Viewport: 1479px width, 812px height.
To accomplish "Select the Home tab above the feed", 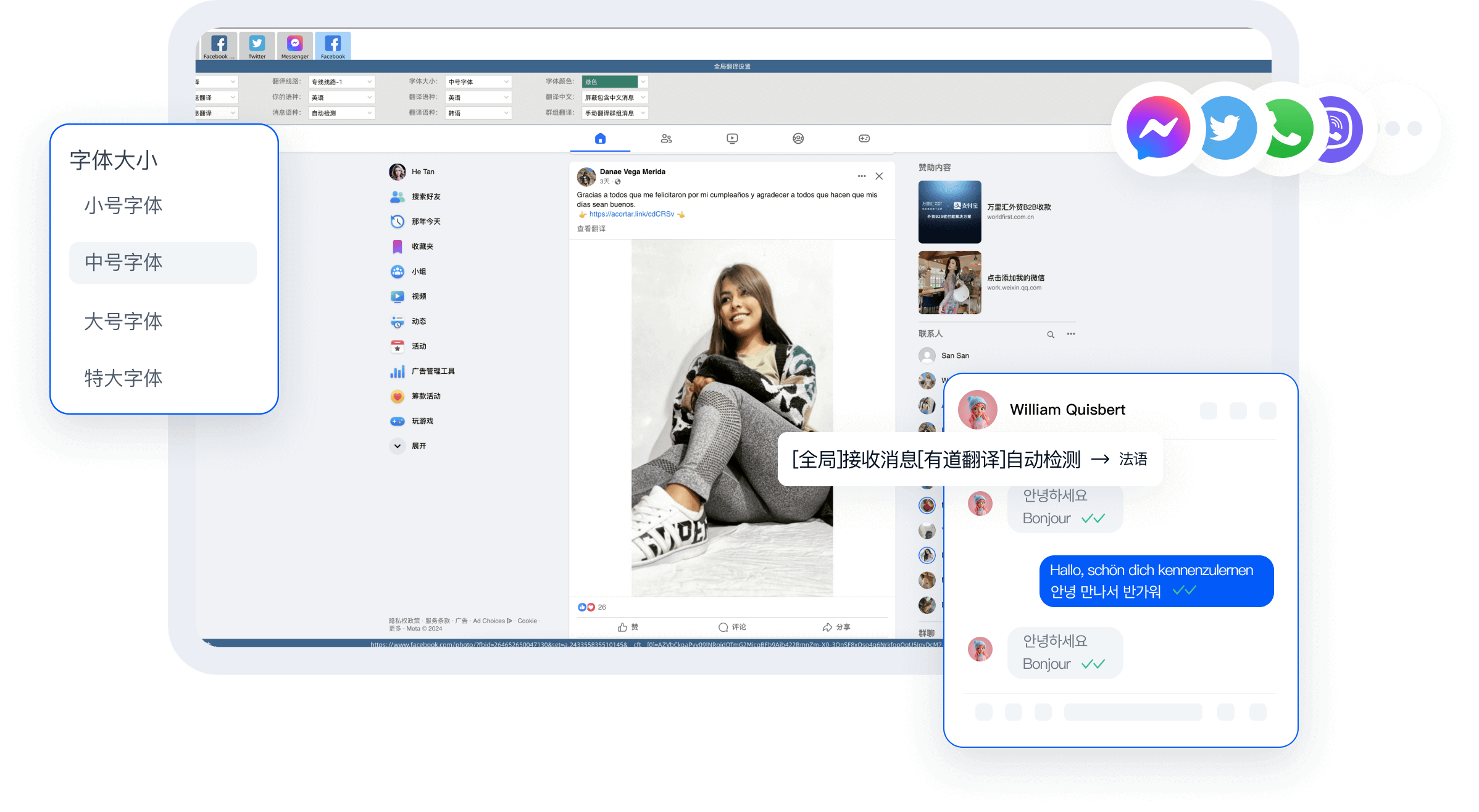I will pyautogui.click(x=599, y=138).
